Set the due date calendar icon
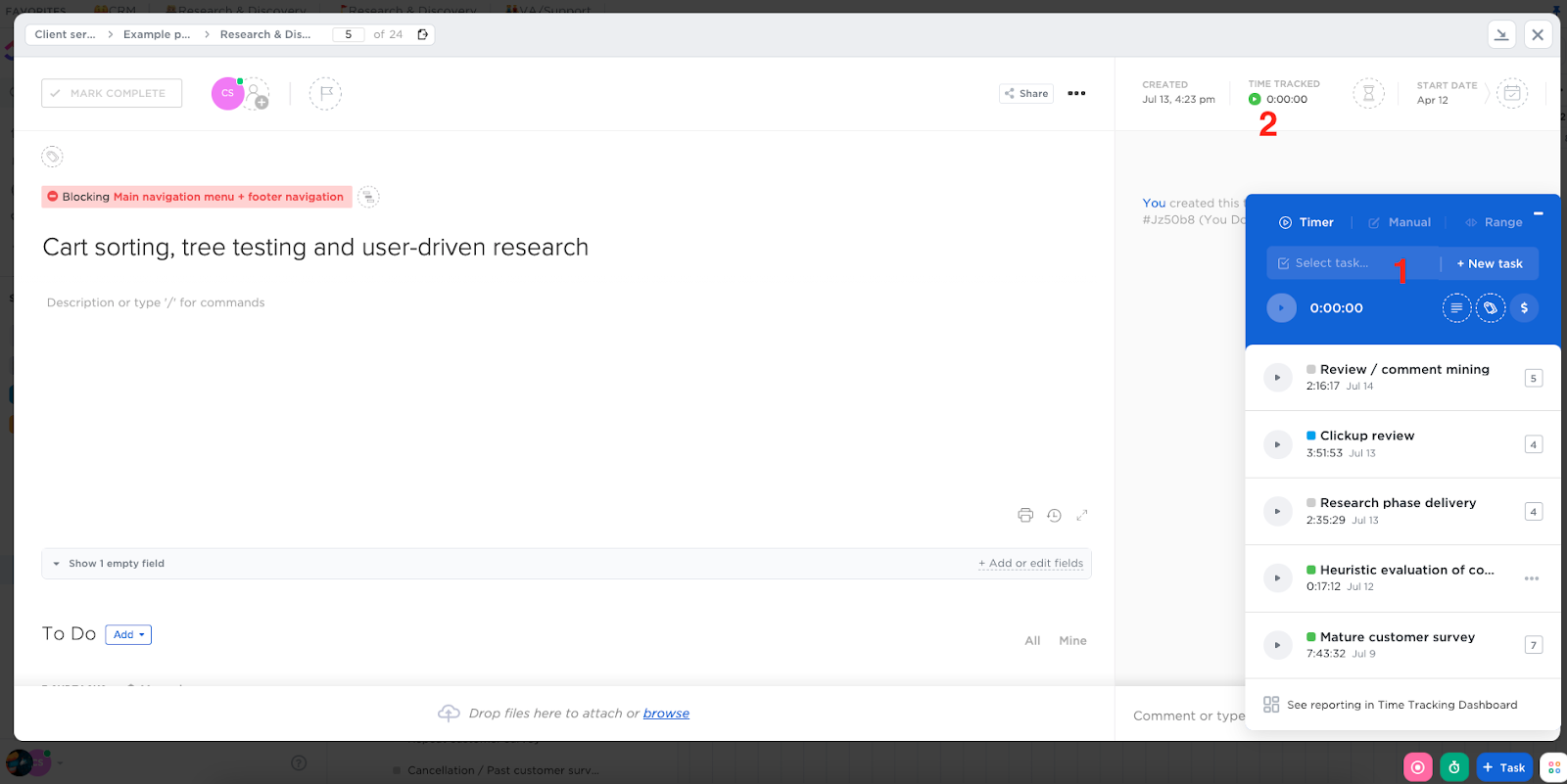The width and height of the screenshot is (1567, 784). pos(1512,94)
